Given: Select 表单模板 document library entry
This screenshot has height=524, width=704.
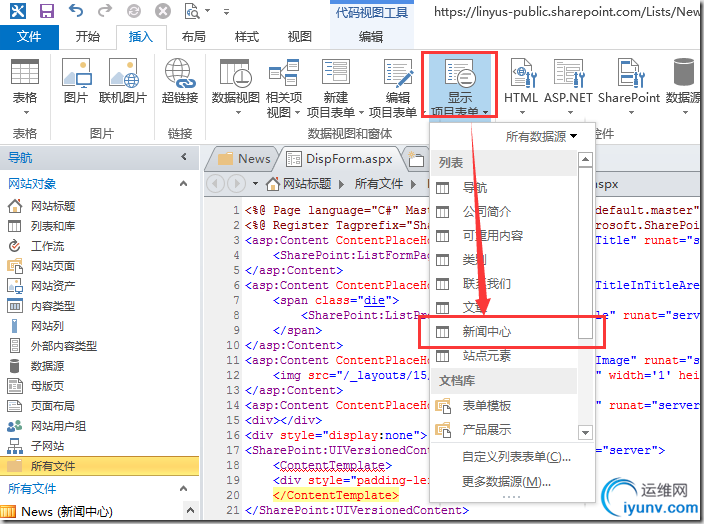Looking at the screenshot, I should point(504,405).
